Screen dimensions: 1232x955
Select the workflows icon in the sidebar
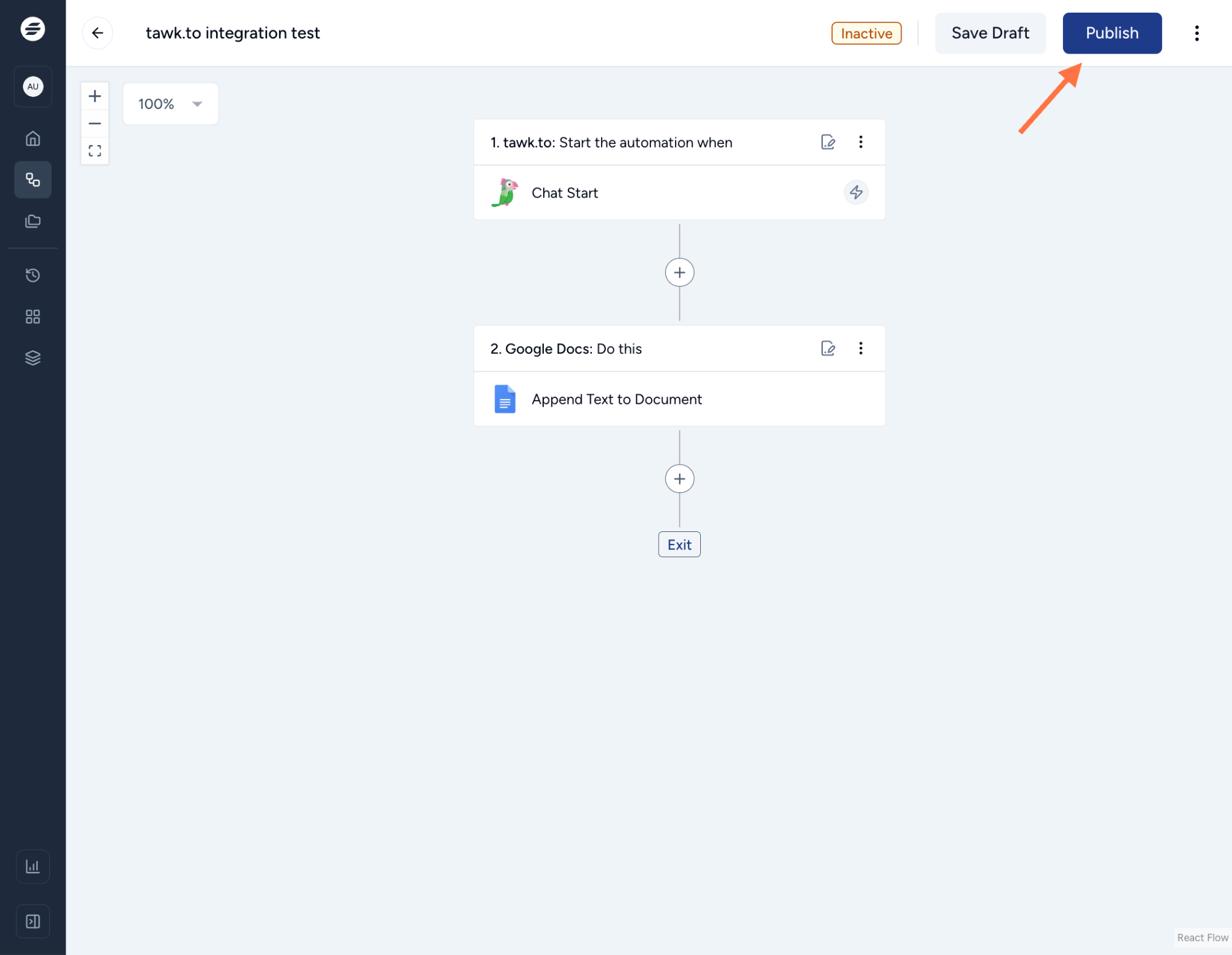coord(32,179)
